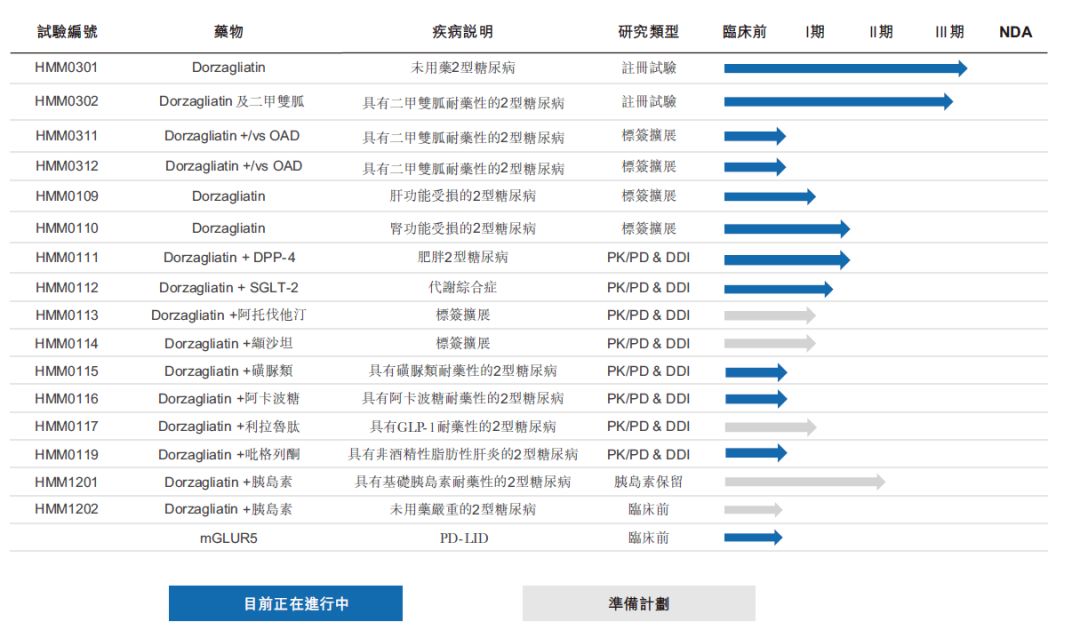Click the 胰島素保留 study type cell
The image size is (1080, 638).
point(648,482)
